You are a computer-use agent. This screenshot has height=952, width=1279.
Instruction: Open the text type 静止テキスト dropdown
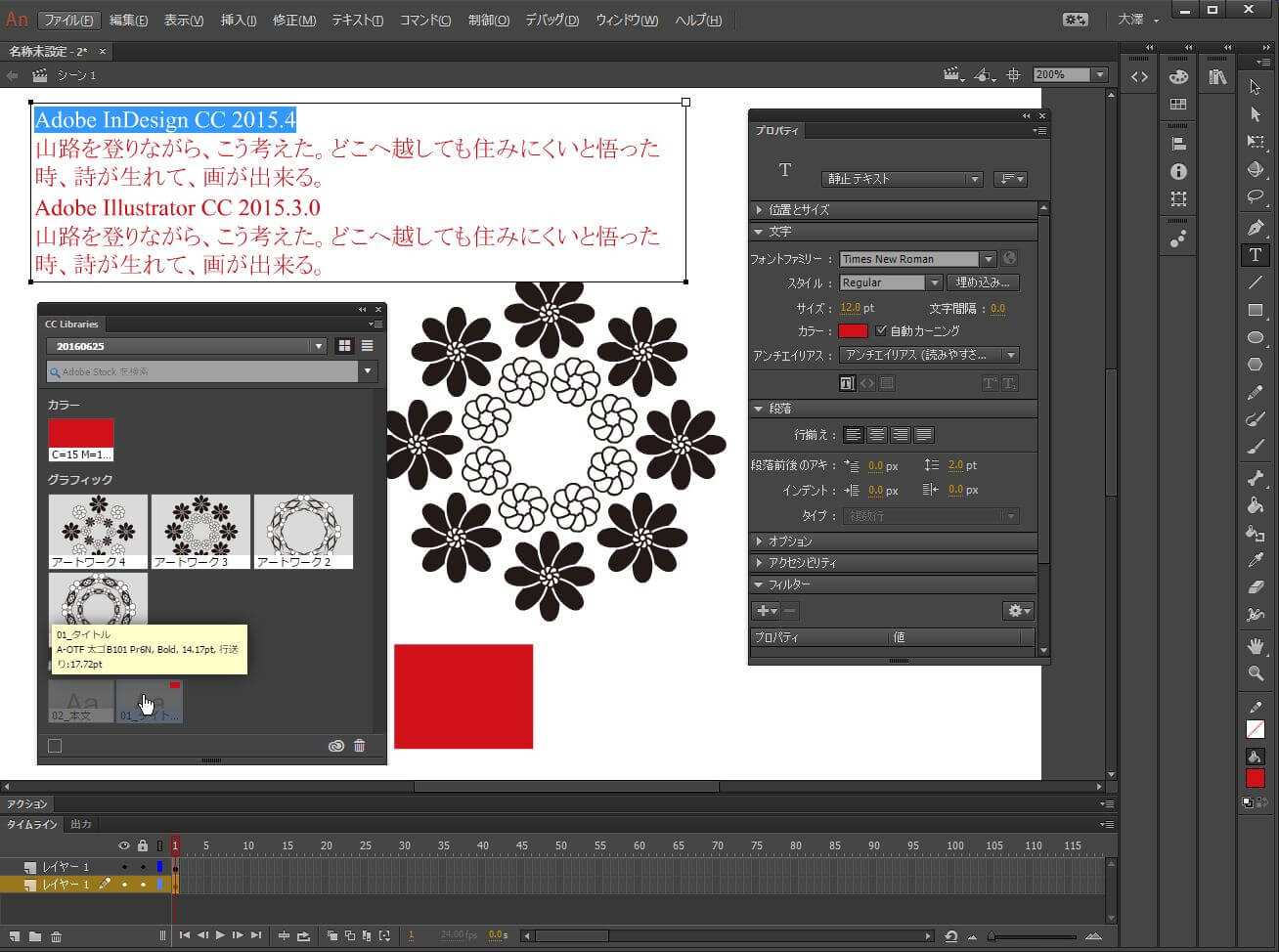(x=902, y=179)
